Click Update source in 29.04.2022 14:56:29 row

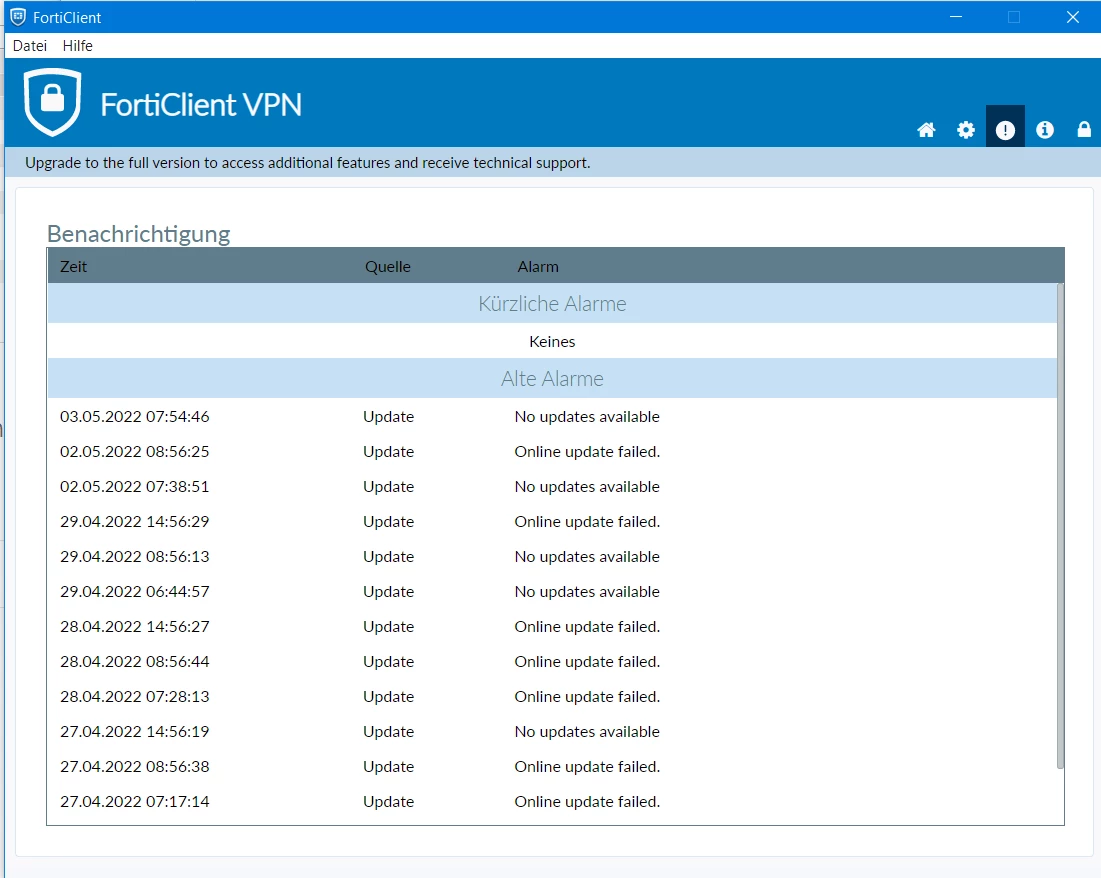pos(388,522)
